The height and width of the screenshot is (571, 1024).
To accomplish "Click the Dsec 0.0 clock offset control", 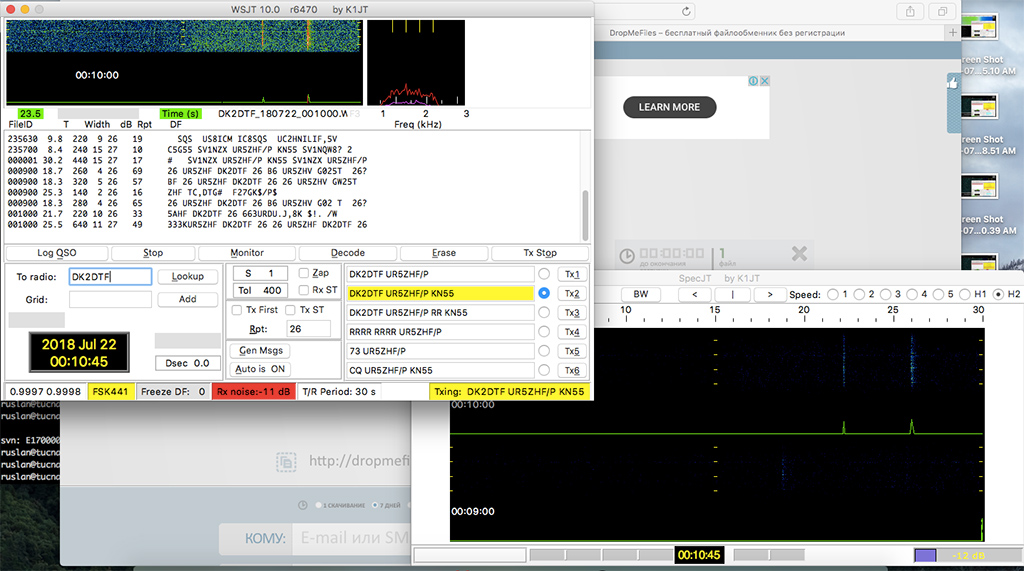I will pyautogui.click(x=187, y=363).
